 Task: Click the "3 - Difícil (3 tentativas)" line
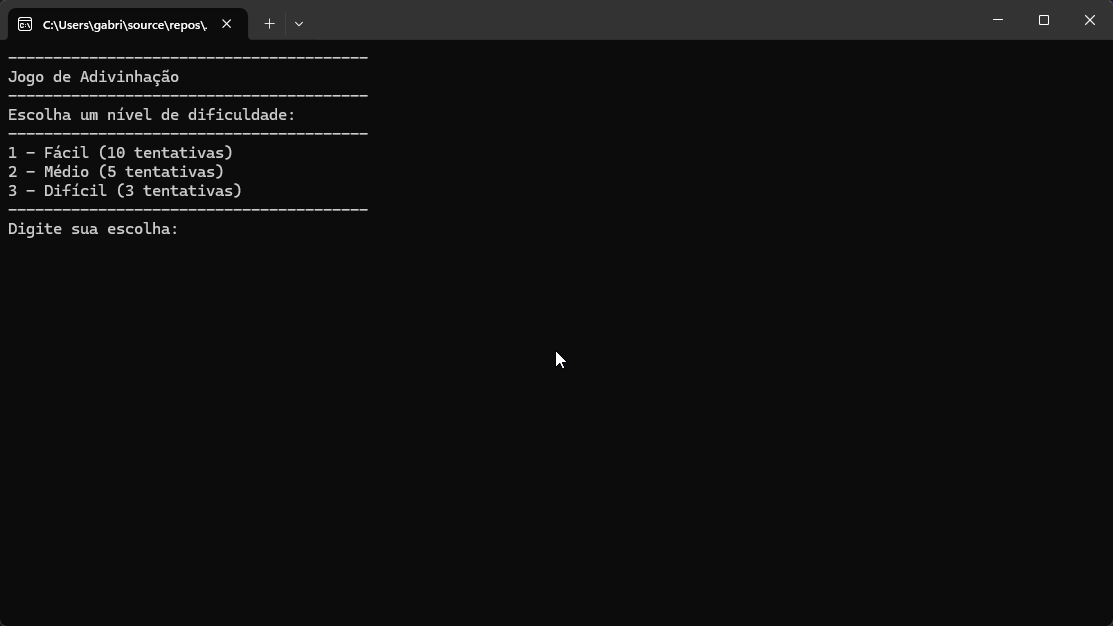coord(125,191)
